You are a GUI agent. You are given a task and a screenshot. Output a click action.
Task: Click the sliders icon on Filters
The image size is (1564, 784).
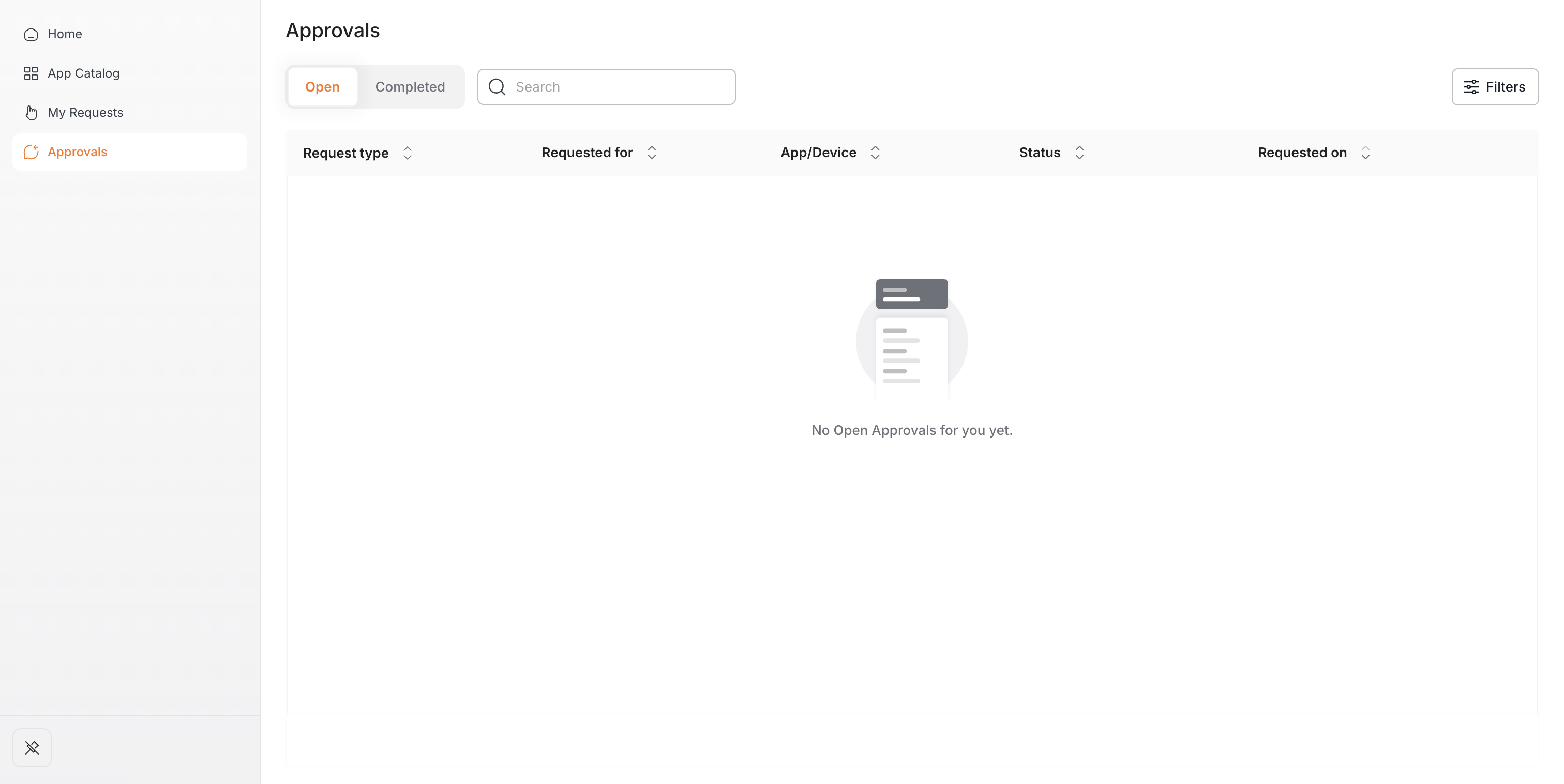(1471, 87)
